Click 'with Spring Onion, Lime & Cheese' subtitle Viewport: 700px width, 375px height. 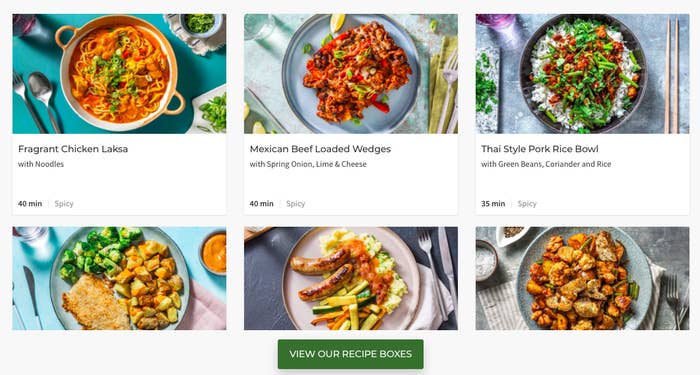(x=308, y=164)
